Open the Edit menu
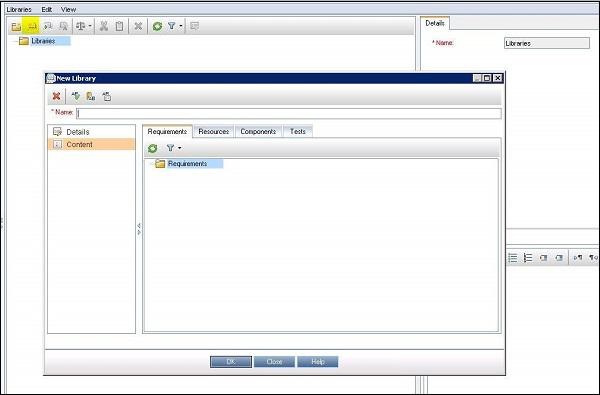 click(x=47, y=9)
